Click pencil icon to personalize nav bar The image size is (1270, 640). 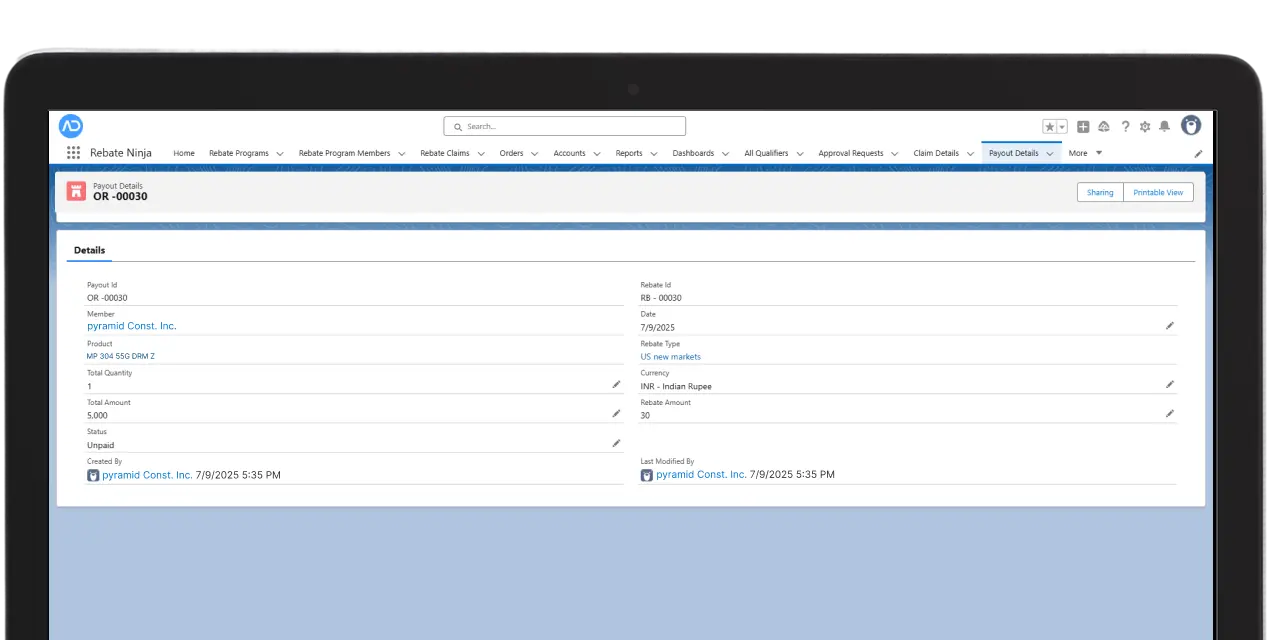click(1198, 154)
